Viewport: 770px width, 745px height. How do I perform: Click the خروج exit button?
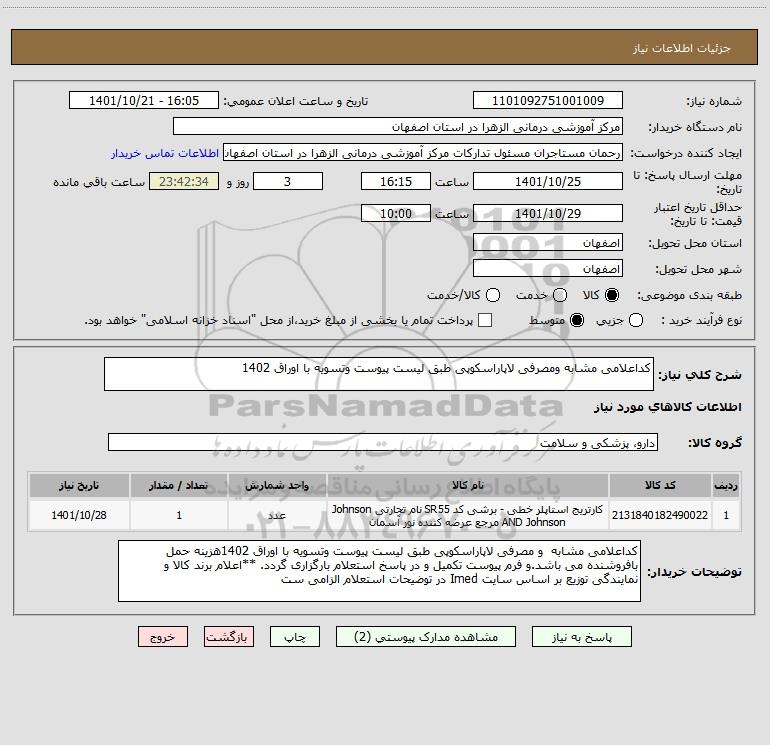click(163, 637)
